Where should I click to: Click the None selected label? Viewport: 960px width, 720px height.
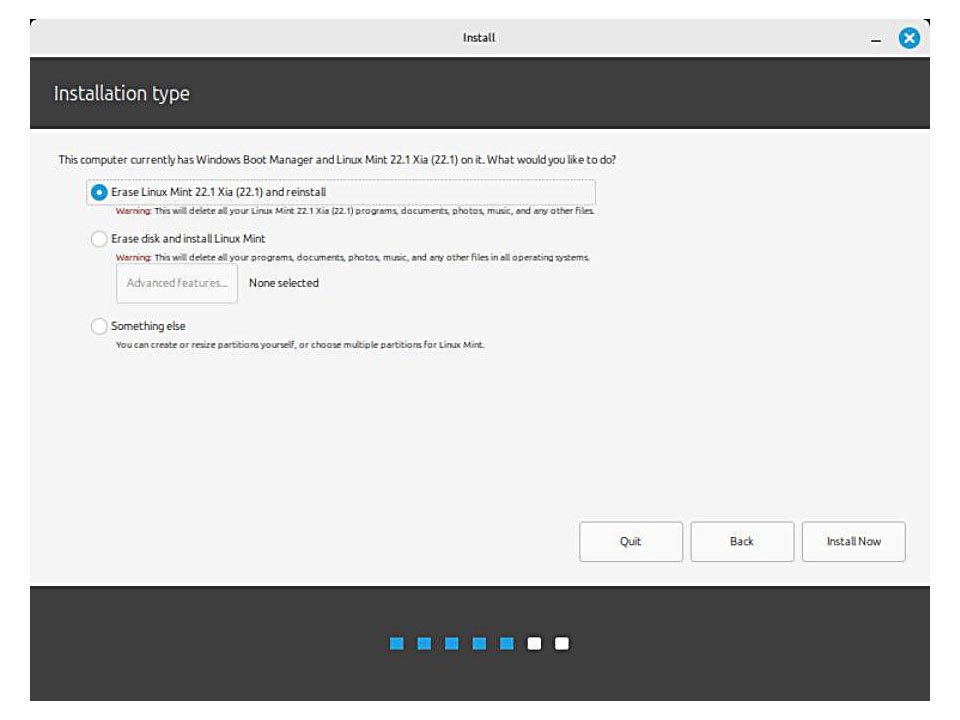283,283
